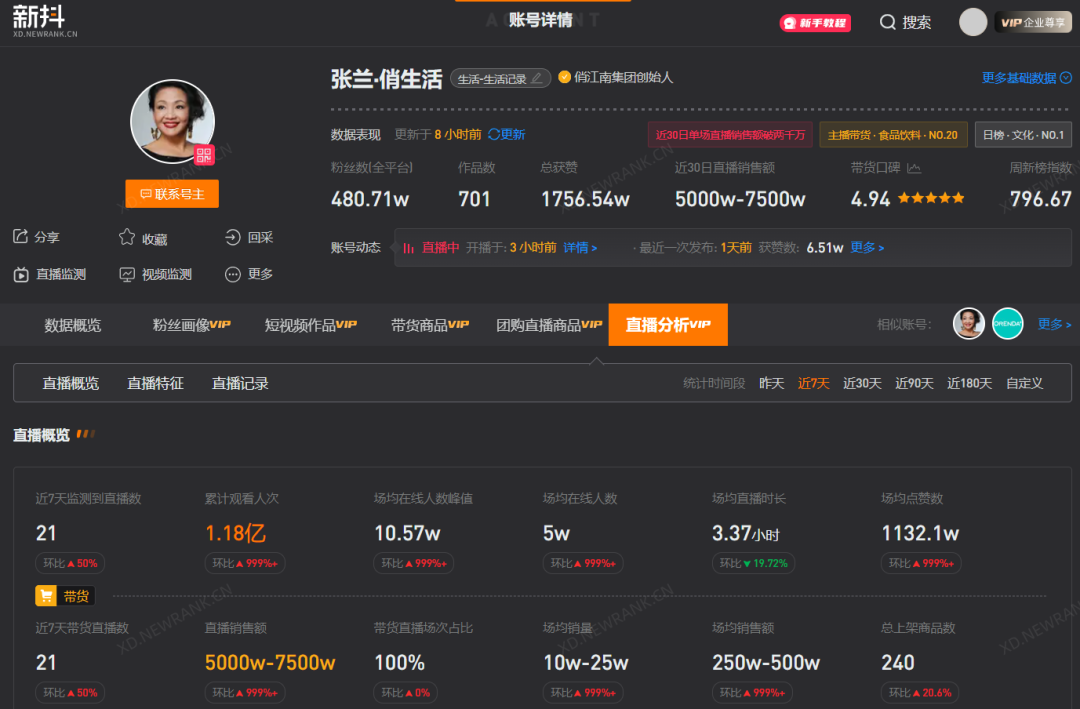Screen dimensions: 1080x709
Task: Click 主播带货·食品饮料·NO.20 tag
Action: (893, 135)
